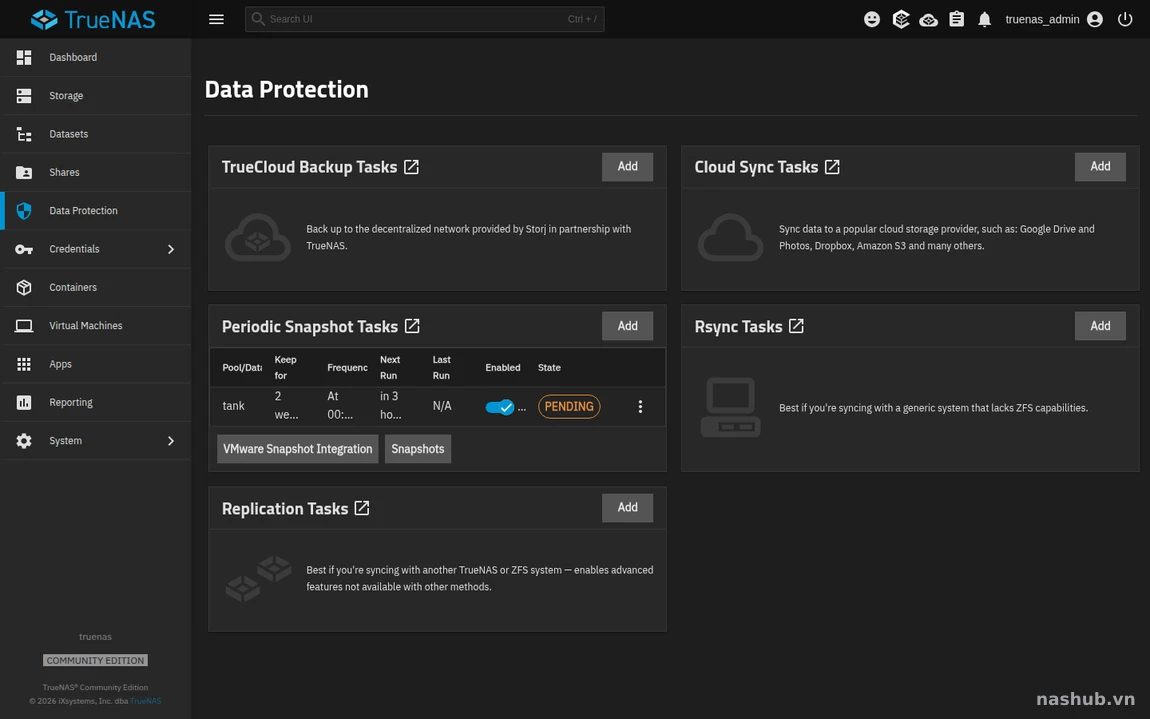
Task: Select Data Protection in sidebar
Action: [95, 211]
